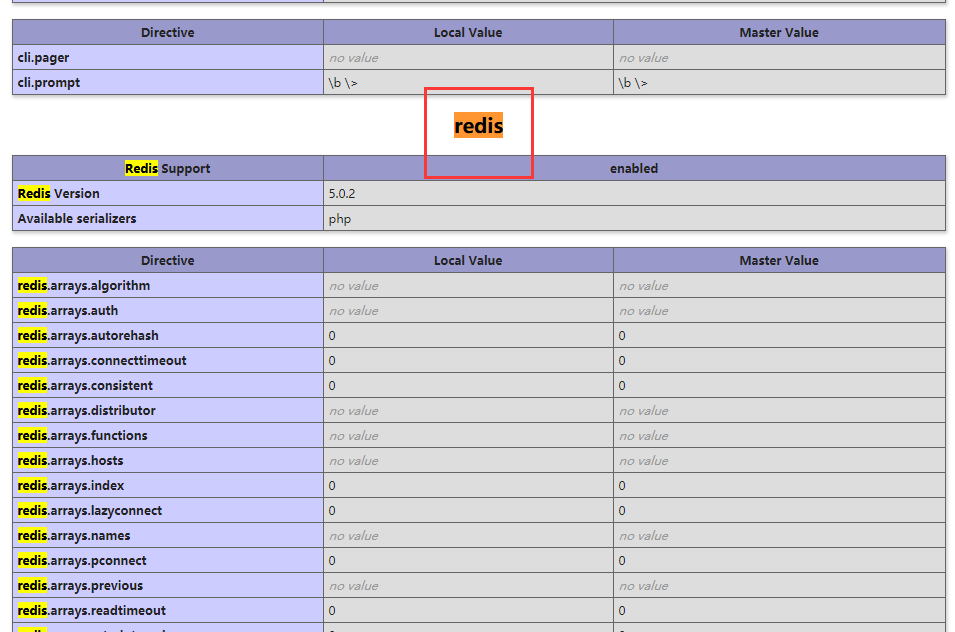Select the "redis.arrays.hosts" directive
Screen dimensions: 955x632
point(70,460)
